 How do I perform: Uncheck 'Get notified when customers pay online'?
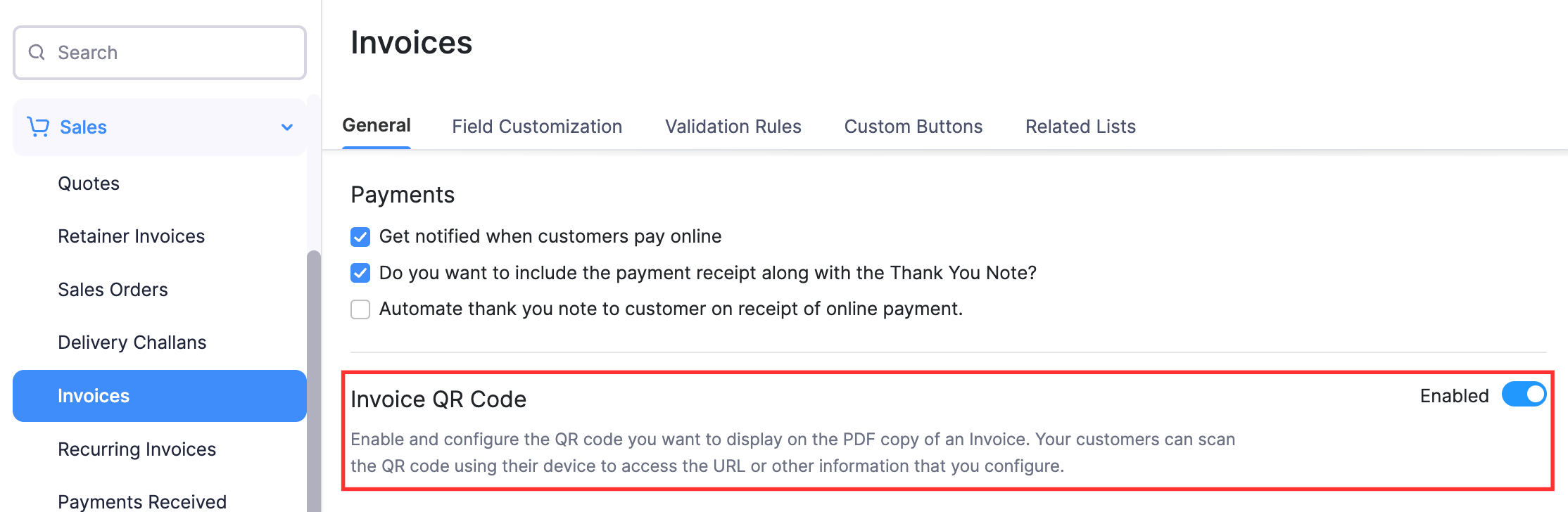click(360, 237)
